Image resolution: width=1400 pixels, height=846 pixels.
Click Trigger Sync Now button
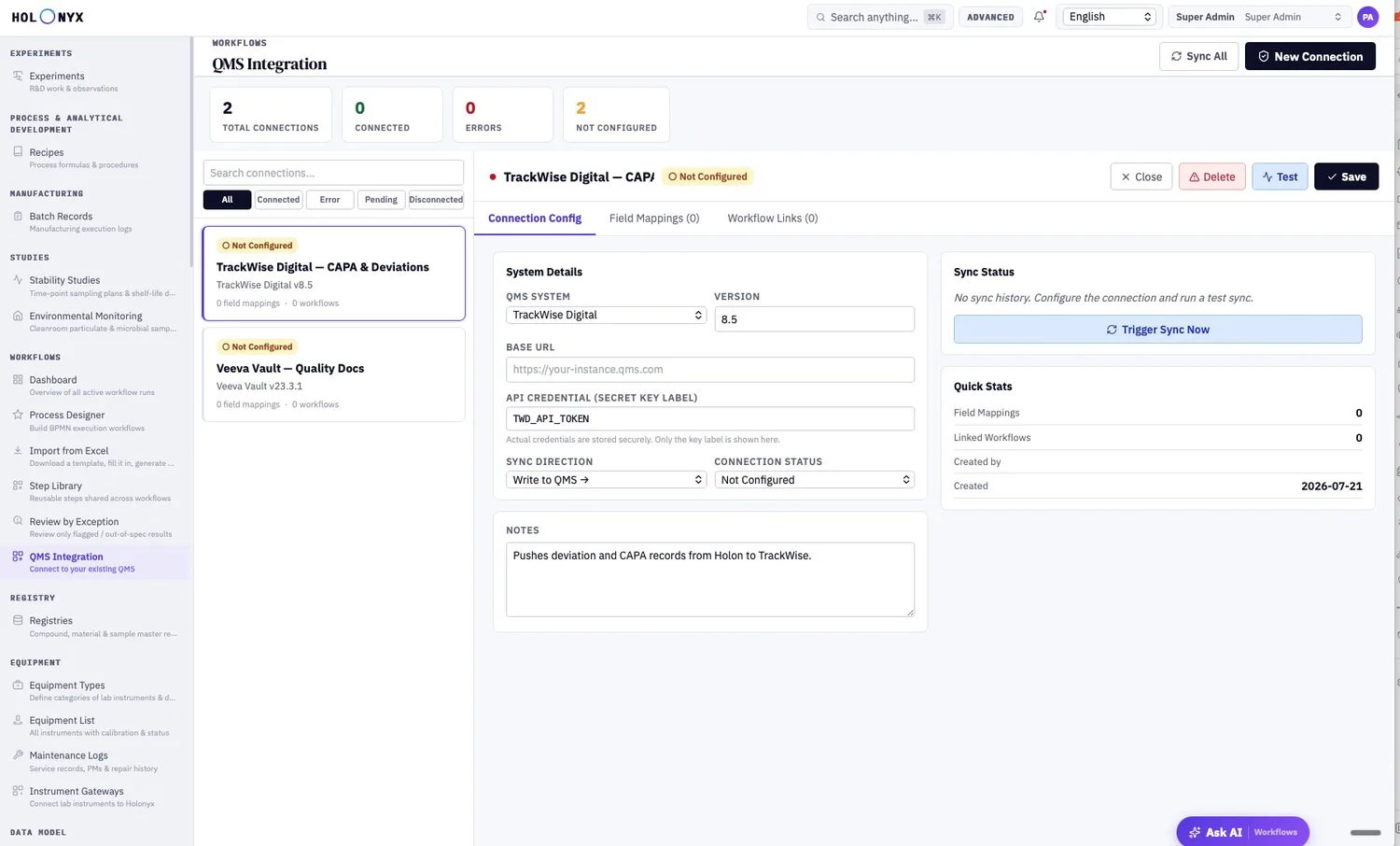1157,330
